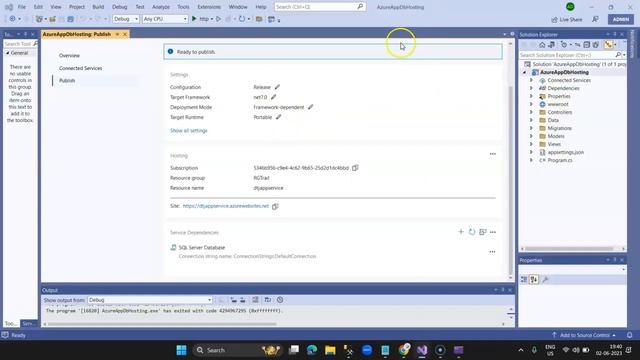The image size is (640, 360).
Task: Open the Debug menu
Action: tap(120, 7)
